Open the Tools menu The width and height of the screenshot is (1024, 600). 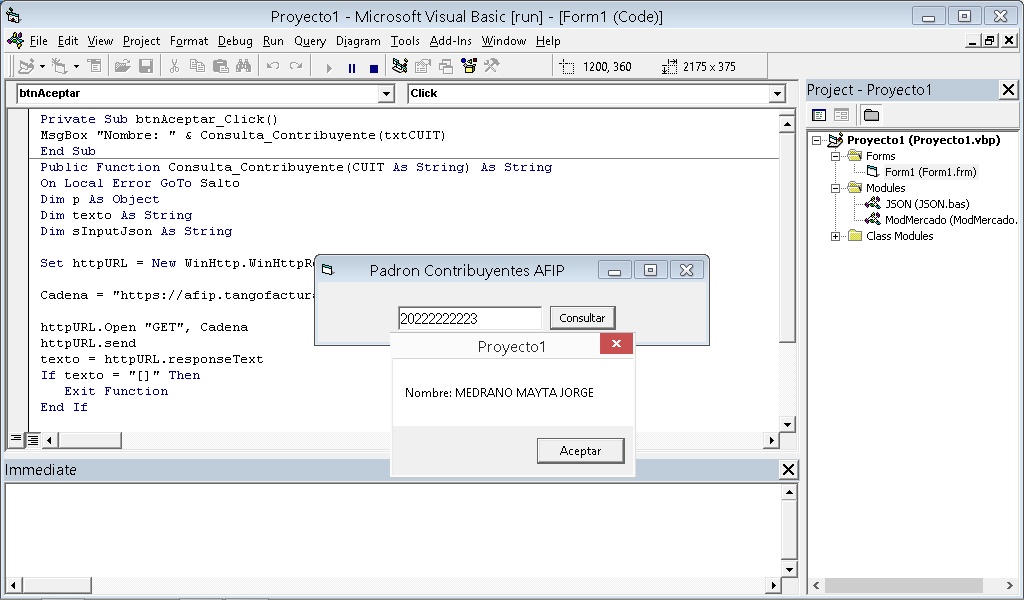point(405,41)
